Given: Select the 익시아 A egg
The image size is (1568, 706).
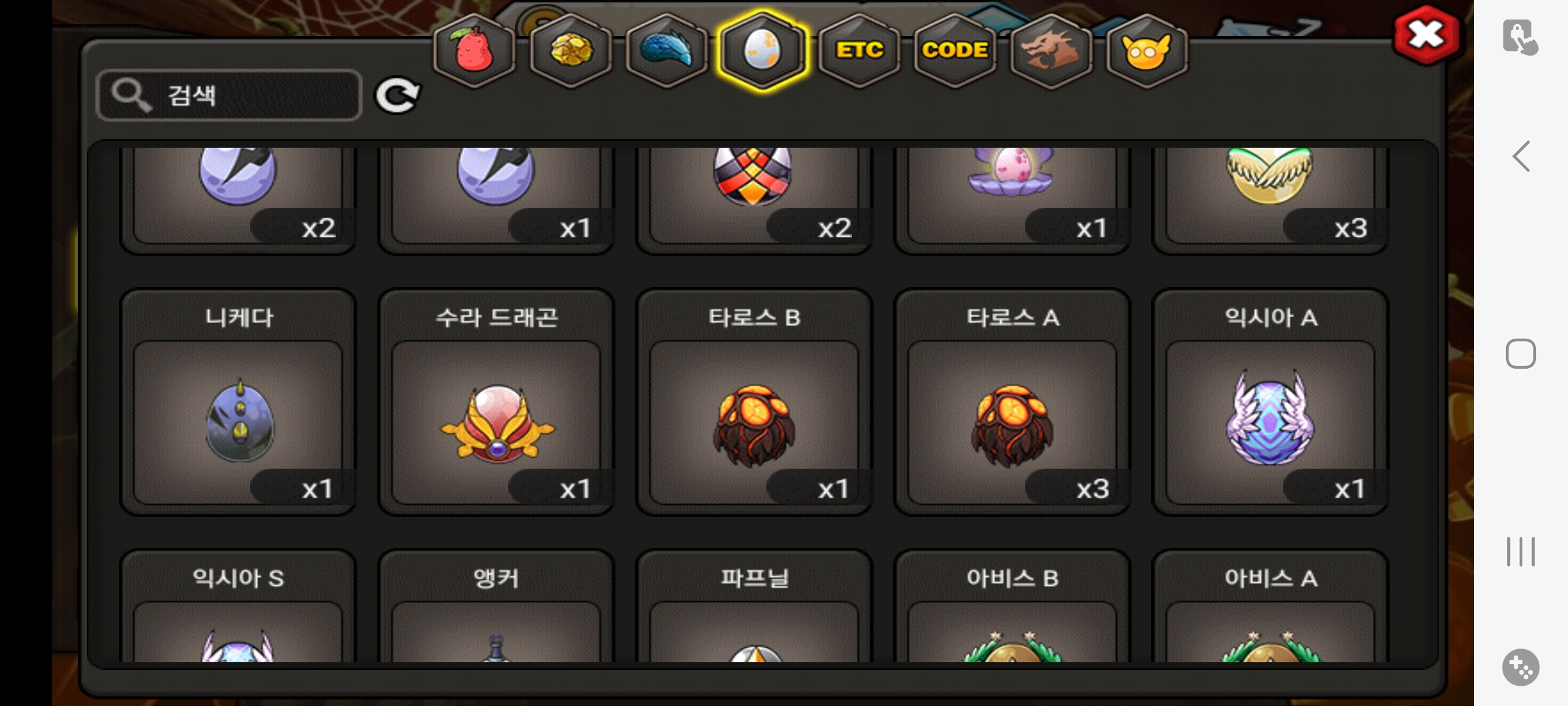Looking at the screenshot, I should point(1270,402).
